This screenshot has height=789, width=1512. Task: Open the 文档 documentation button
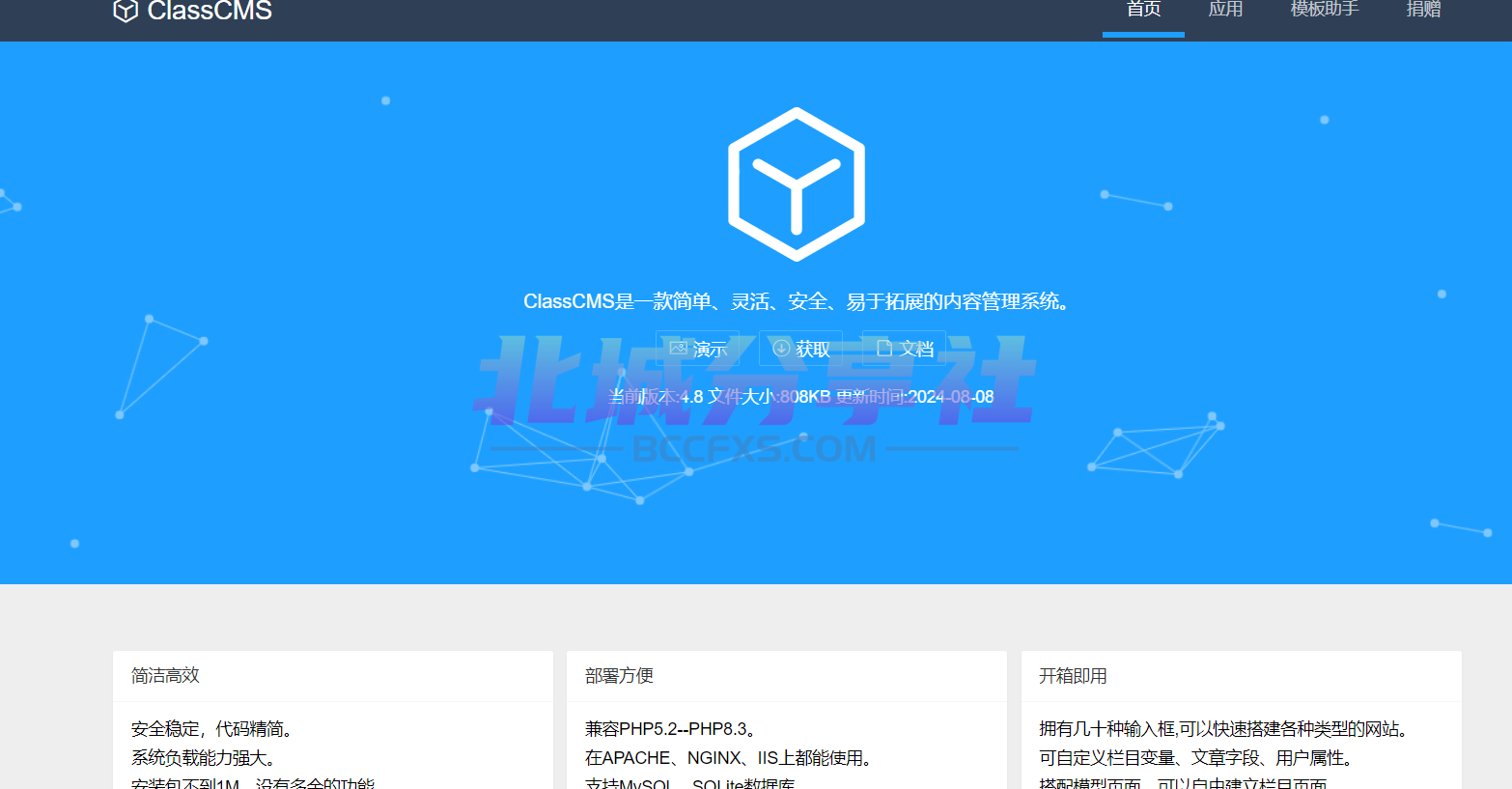905,349
